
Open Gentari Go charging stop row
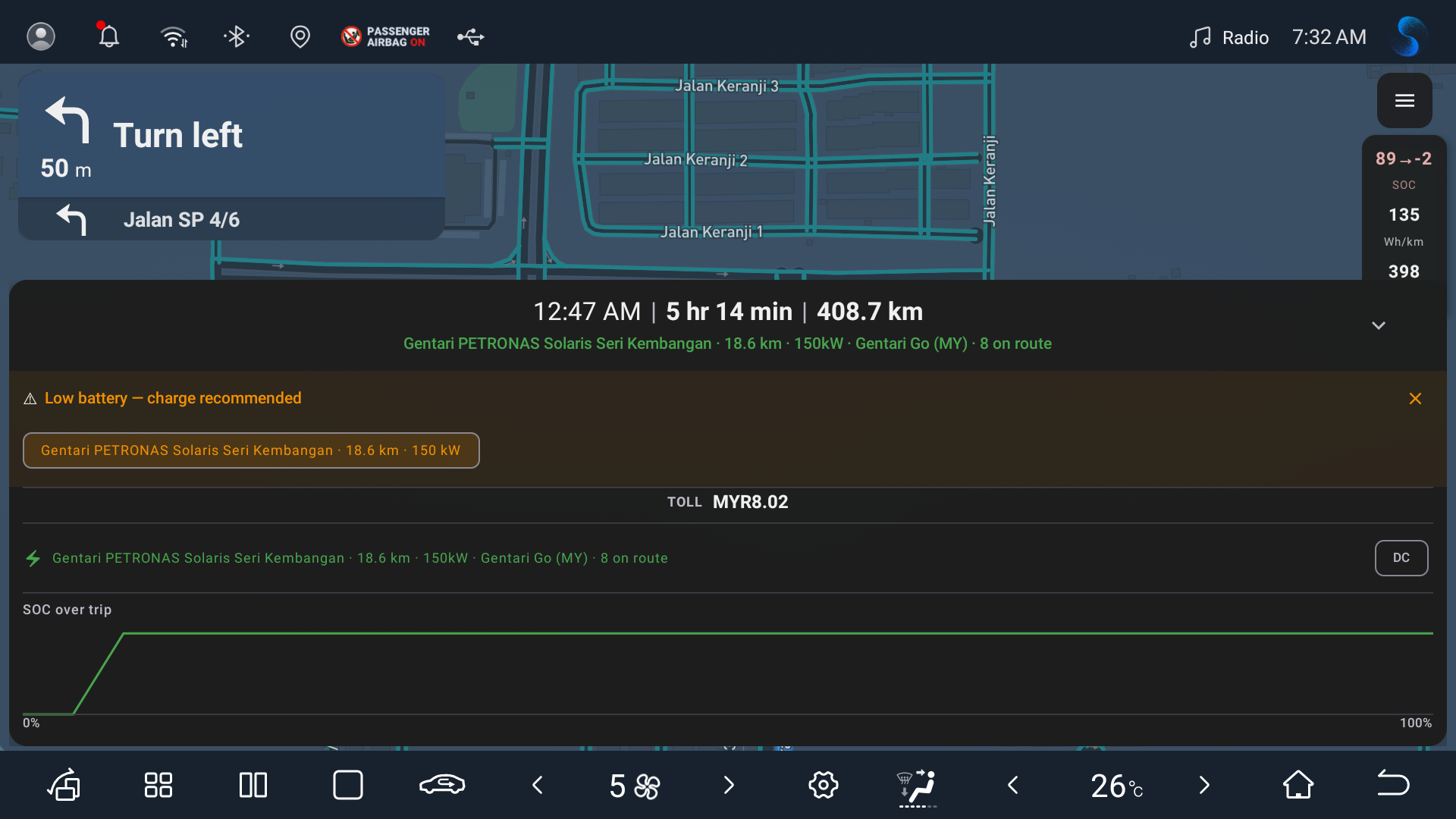click(360, 558)
